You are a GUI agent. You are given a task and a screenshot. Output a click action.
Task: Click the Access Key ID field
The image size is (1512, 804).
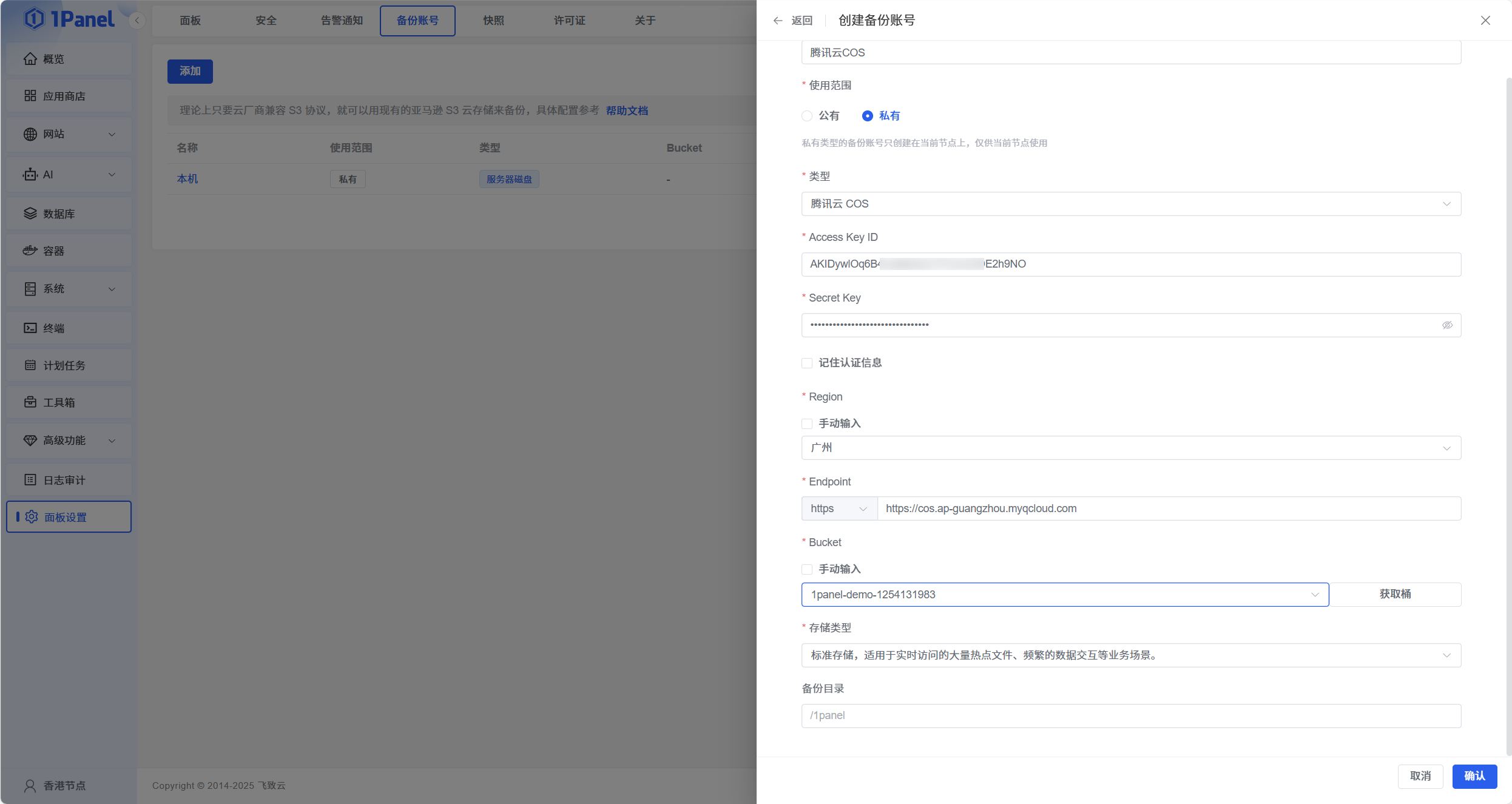click(1131, 265)
